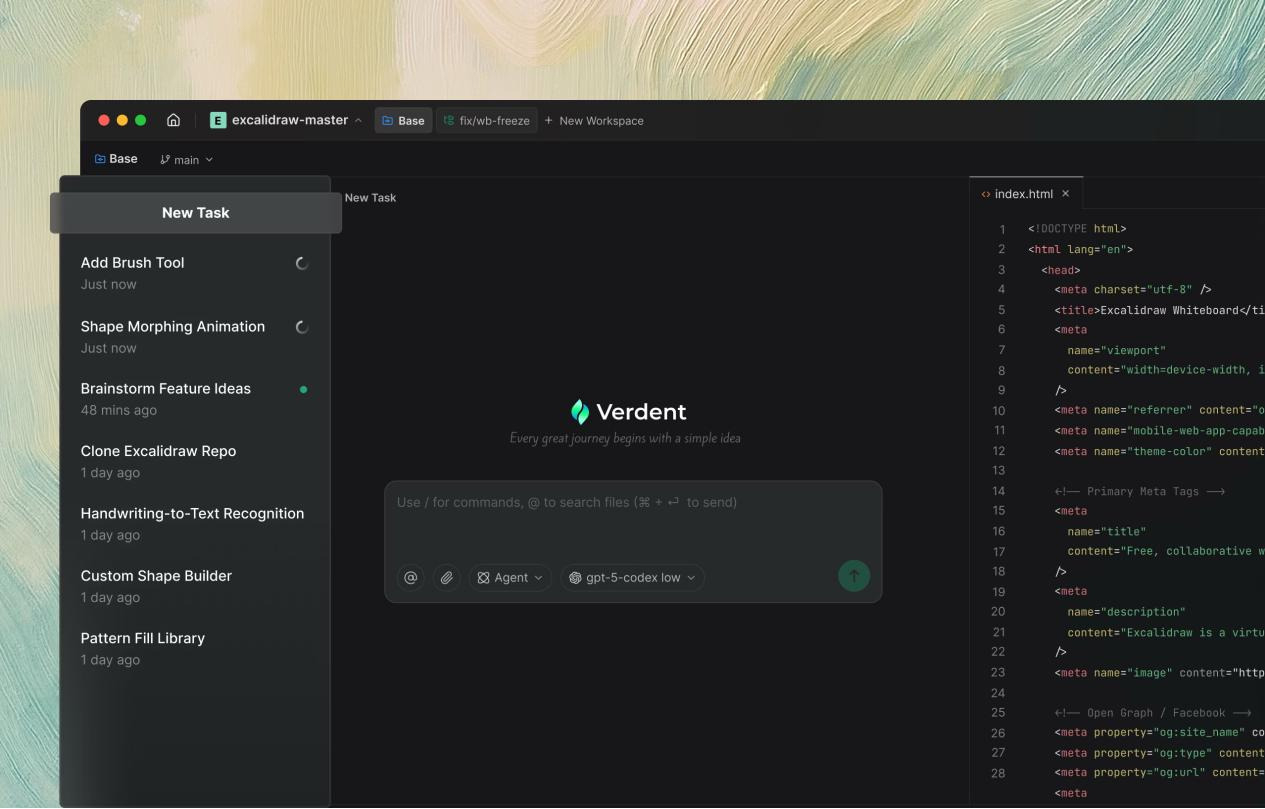Switch to the fix/wb-freeze workspace tab
Image resolution: width=1265 pixels, height=809 pixels.
(x=487, y=120)
